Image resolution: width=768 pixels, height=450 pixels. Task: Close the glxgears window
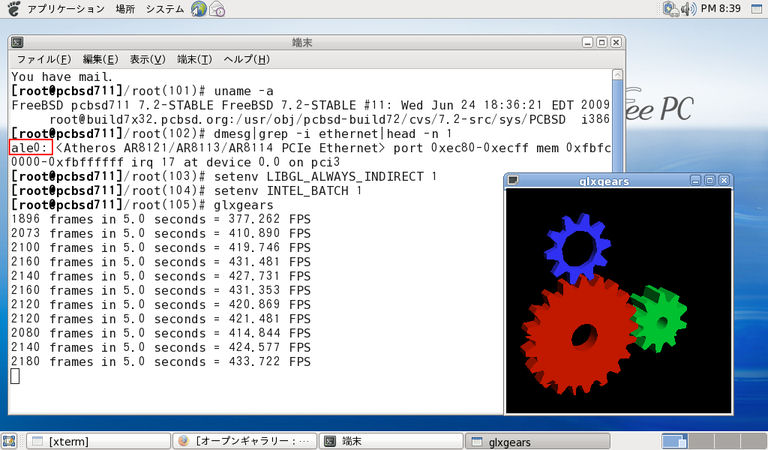coord(724,180)
